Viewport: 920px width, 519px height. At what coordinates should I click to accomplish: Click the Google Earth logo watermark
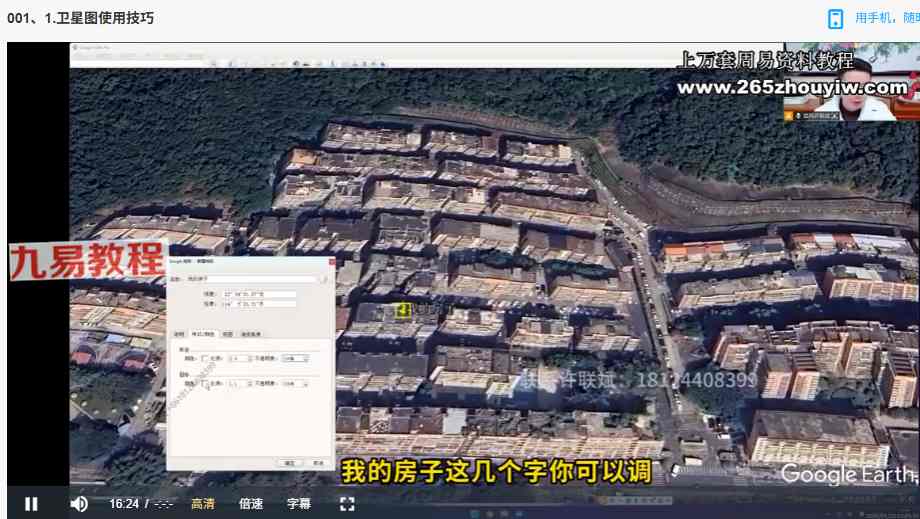[x=847, y=473]
